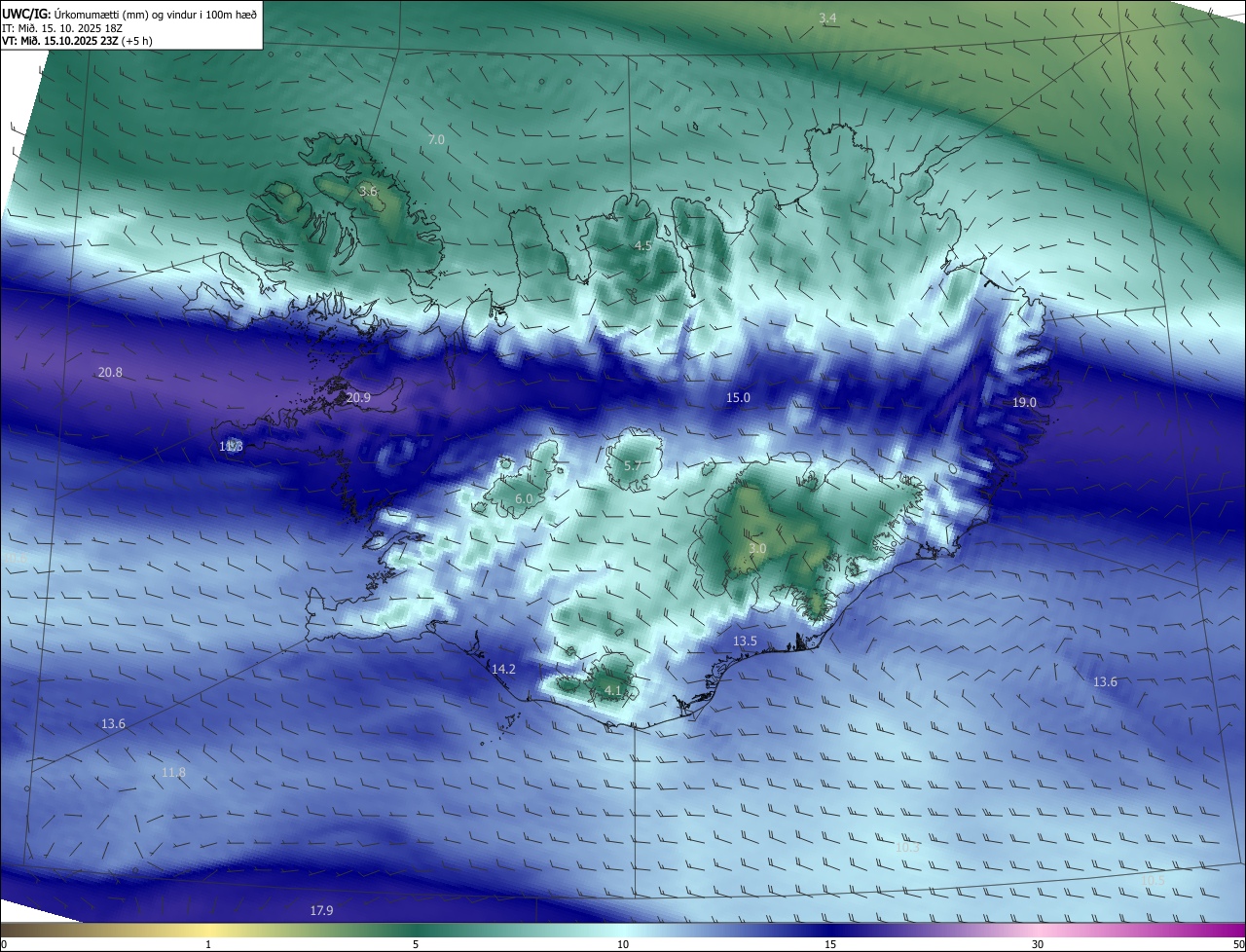Click the 15.0 value label
The height and width of the screenshot is (952, 1246).
pos(738,398)
